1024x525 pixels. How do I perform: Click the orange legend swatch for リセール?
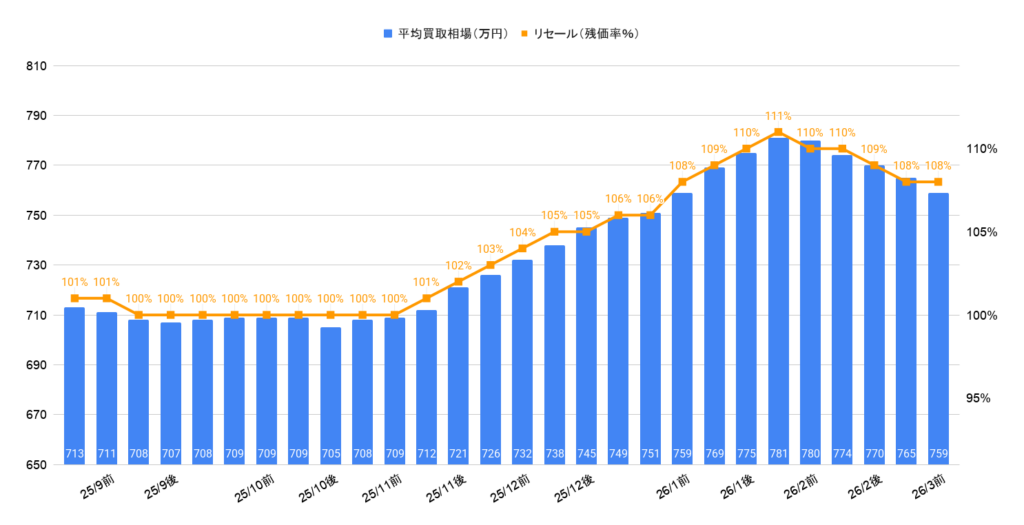click(x=524, y=33)
